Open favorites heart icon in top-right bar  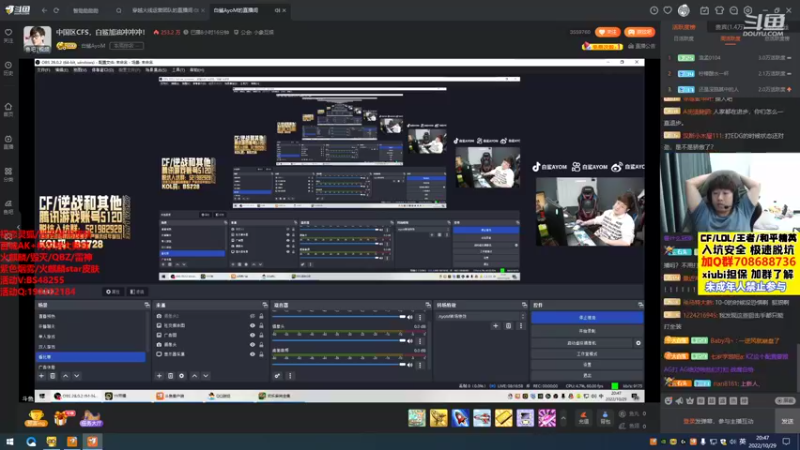click(667, 10)
